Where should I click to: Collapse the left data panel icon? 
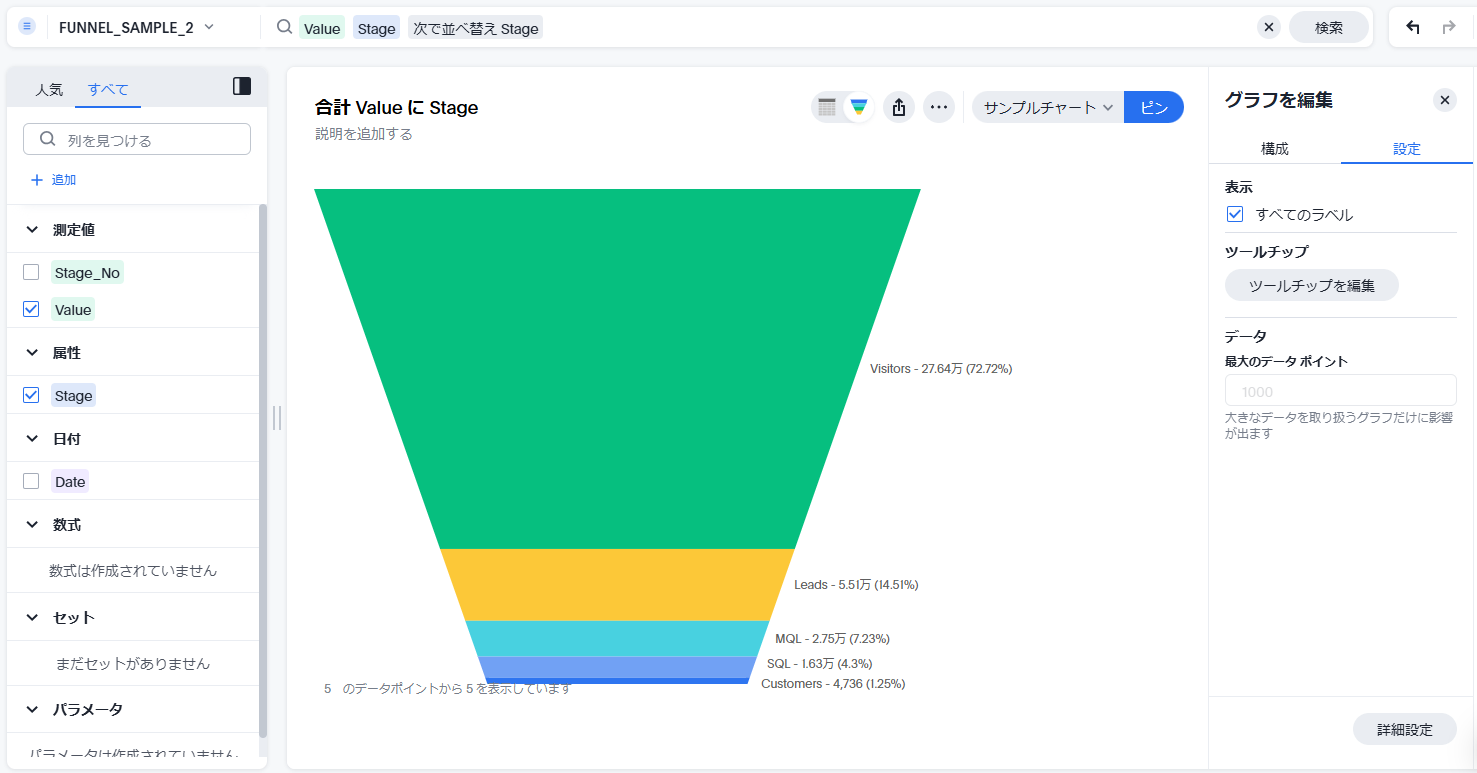[x=242, y=87]
